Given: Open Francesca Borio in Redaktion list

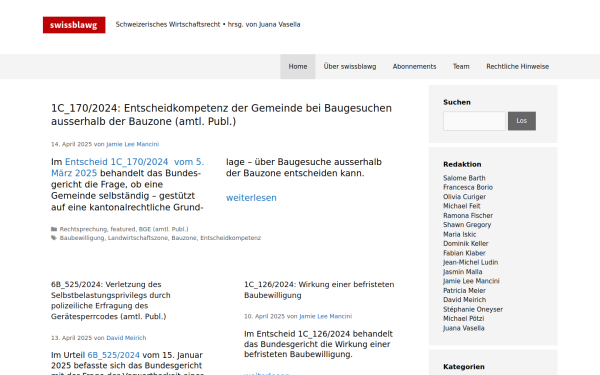Looking at the screenshot, I should (x=468, y=188).
